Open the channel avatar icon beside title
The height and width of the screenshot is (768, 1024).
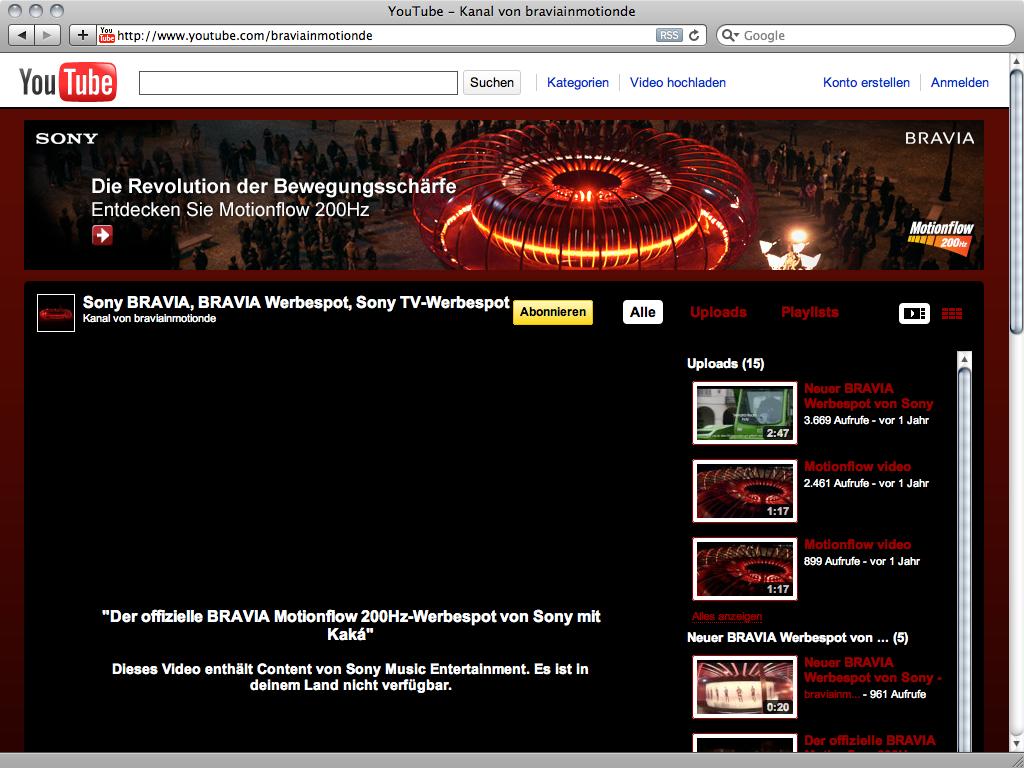click(x=56, y=313)
